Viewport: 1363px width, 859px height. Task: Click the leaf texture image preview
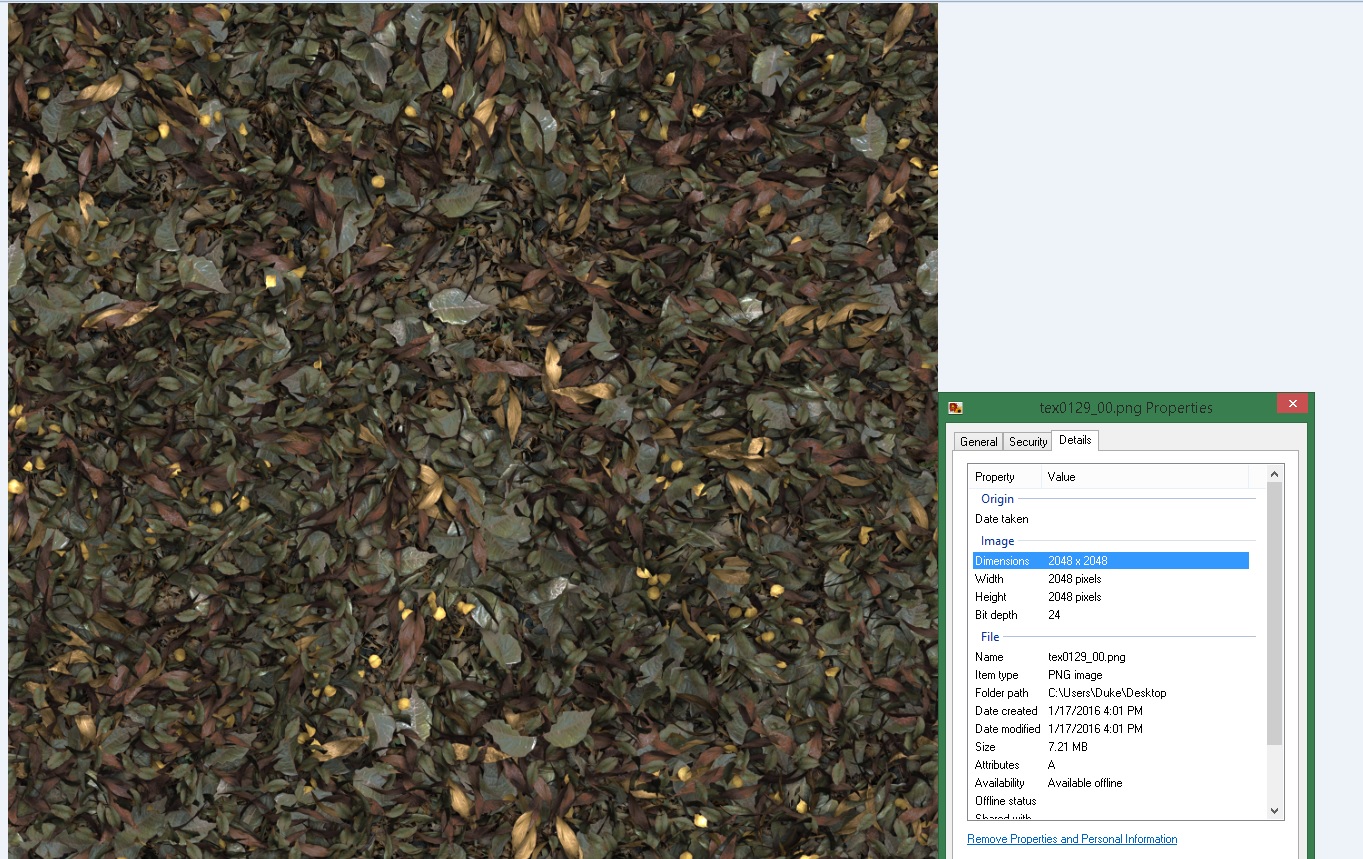[x=472, y=430]
